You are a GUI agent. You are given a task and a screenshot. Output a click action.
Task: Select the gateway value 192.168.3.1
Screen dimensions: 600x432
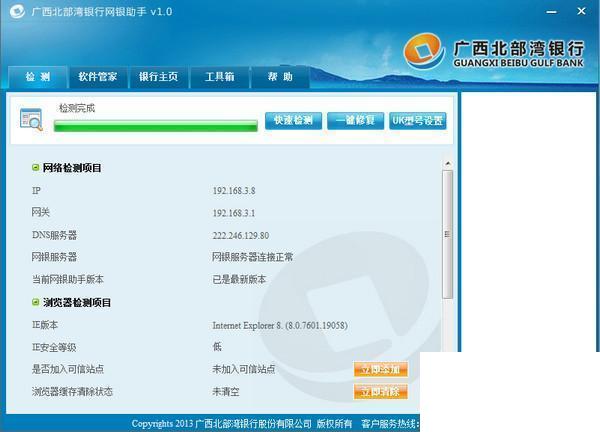[234, 213]
